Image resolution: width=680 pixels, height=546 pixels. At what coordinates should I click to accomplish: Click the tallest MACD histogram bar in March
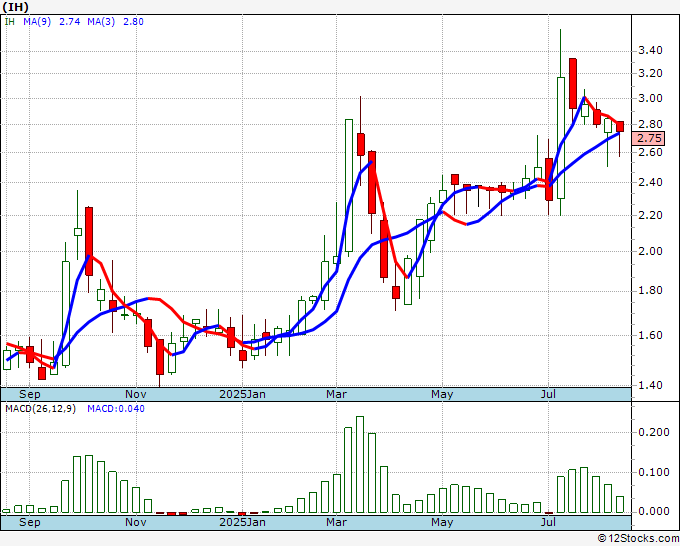click(x=360, y=464)
